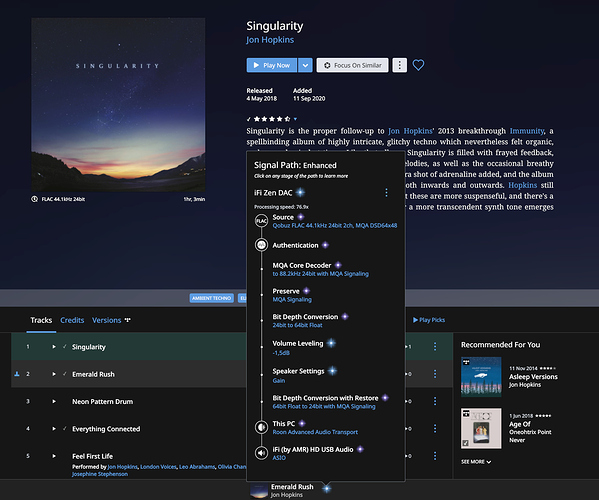Open the album rating dropdown arrow
Screen dimensions: 599x500
point(295,119)
